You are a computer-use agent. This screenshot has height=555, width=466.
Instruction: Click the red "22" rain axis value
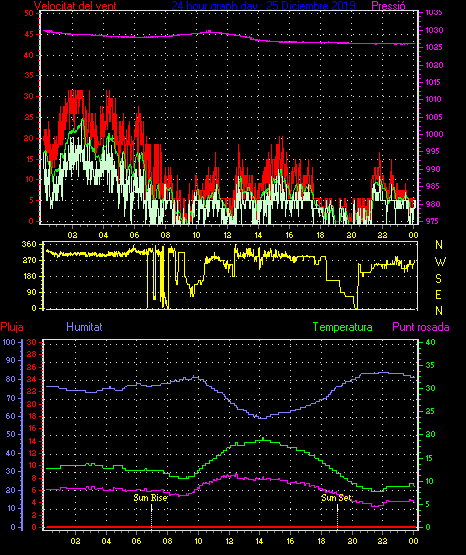(32, 391)
